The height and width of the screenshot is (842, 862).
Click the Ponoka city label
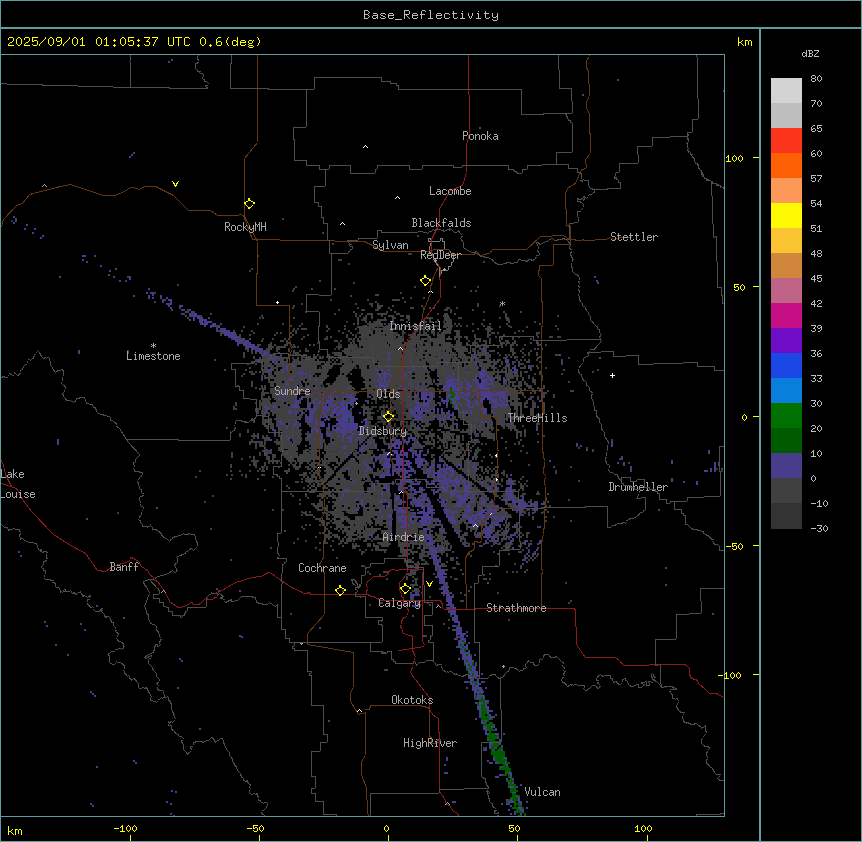point(480,136)
